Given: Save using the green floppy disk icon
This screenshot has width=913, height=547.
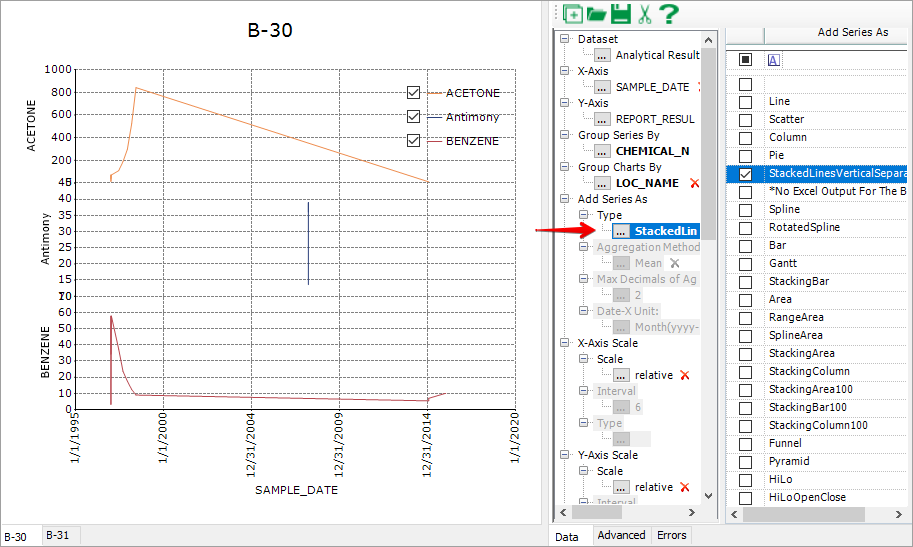Looking at the screenshot, I should 620,14.
